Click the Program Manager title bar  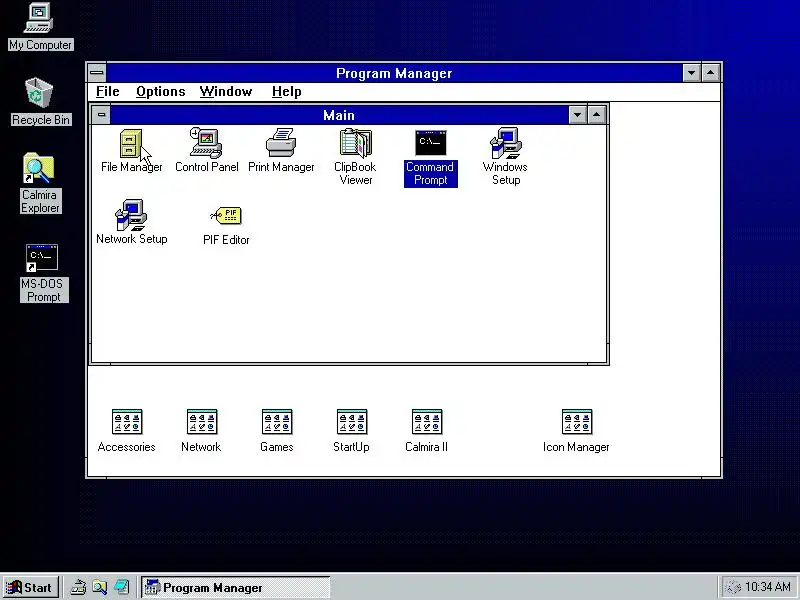tap(394, 73)
